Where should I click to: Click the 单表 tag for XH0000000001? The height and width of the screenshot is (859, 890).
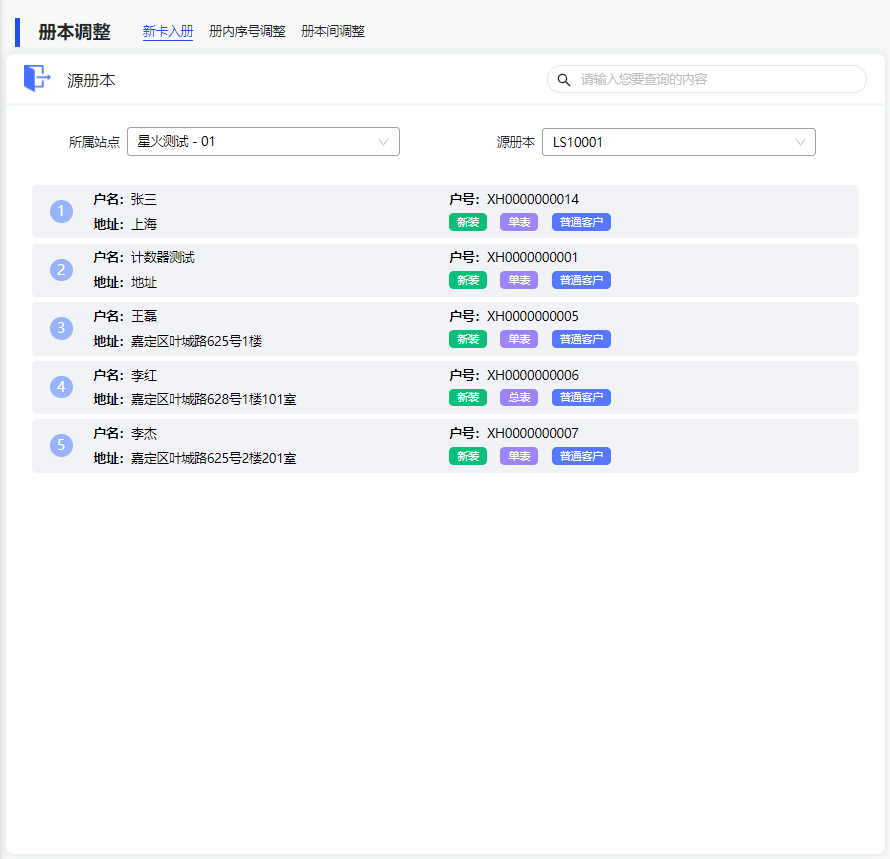pos(519,280)
